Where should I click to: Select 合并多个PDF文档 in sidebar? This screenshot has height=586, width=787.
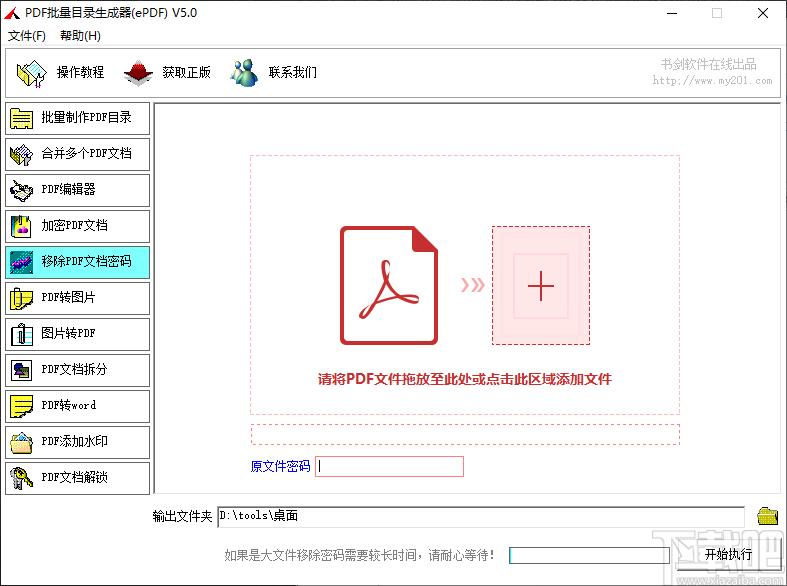click(78, 154)
